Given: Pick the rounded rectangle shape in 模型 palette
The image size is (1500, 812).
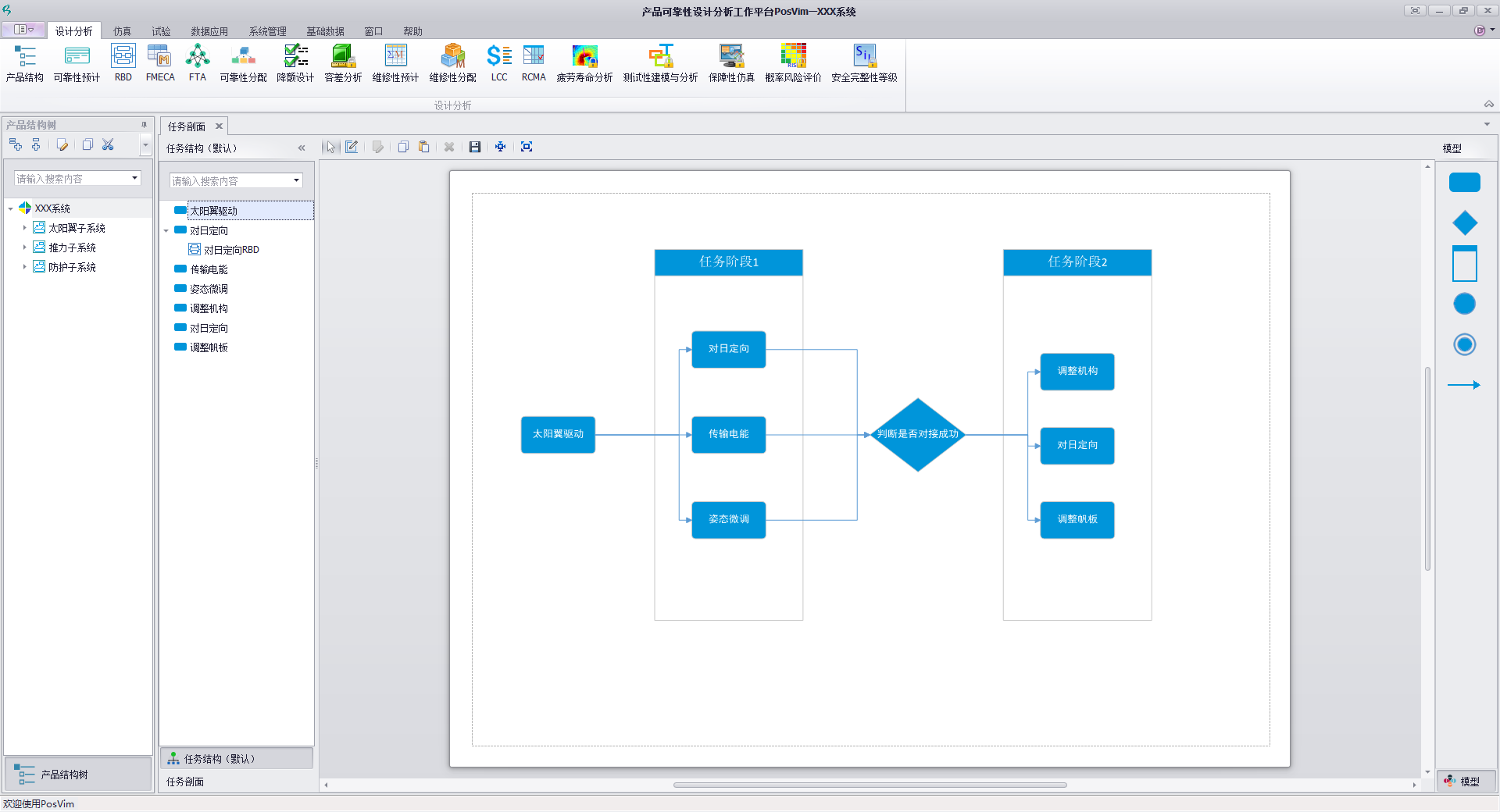Looking at the screenshot, I should pos(1464,182).
